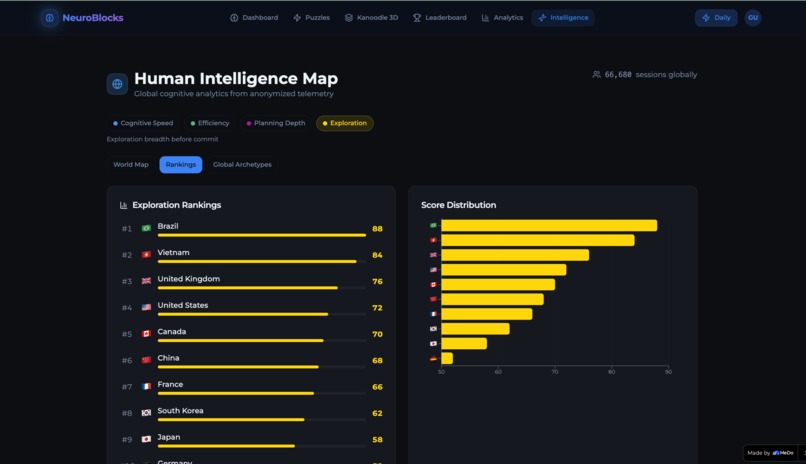This screenshot has width=806, height=464.
Task: Click the Japan flag in rankings
Action: [146, 439]
